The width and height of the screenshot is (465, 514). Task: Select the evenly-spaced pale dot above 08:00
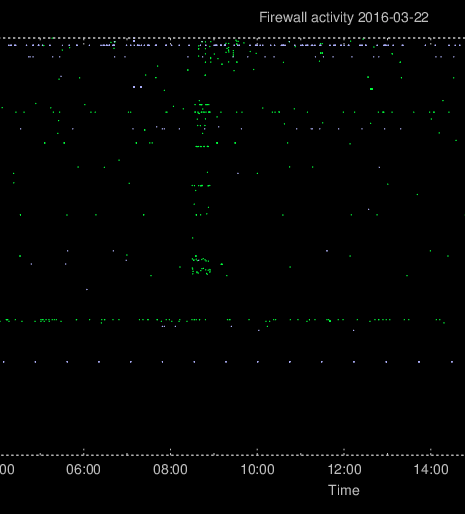click(162, 362)
